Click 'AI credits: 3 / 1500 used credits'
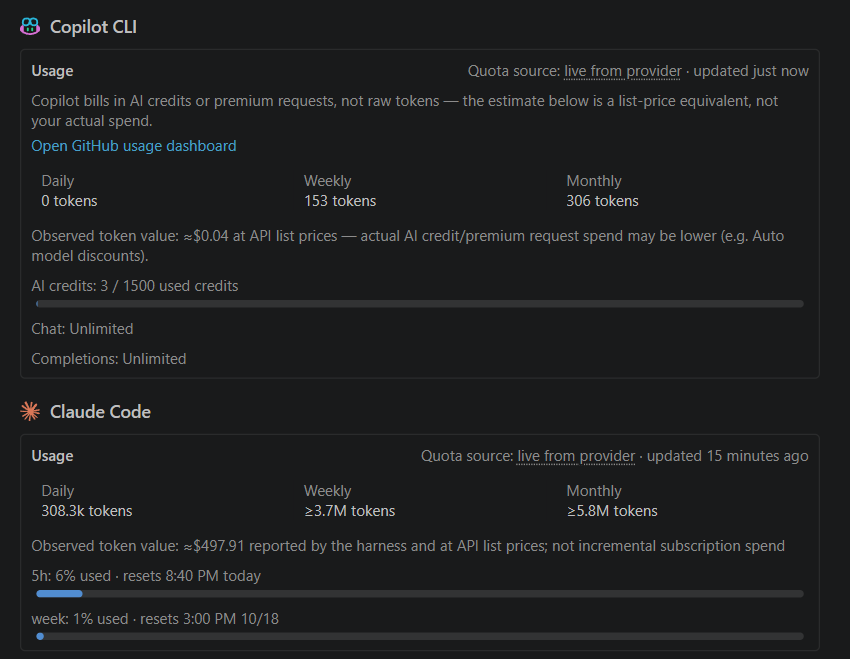This screenshot has width=850, height=659. click(x=135, y=286)
